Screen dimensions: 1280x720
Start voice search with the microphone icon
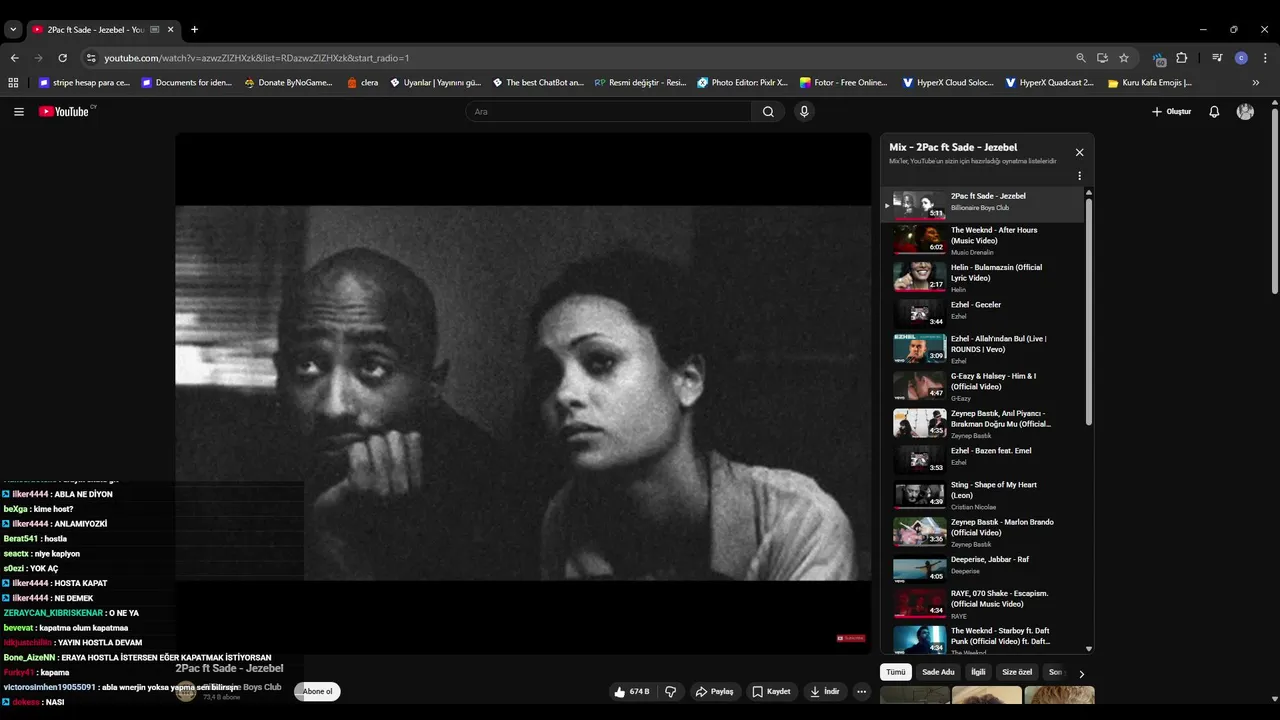[804, 112]
